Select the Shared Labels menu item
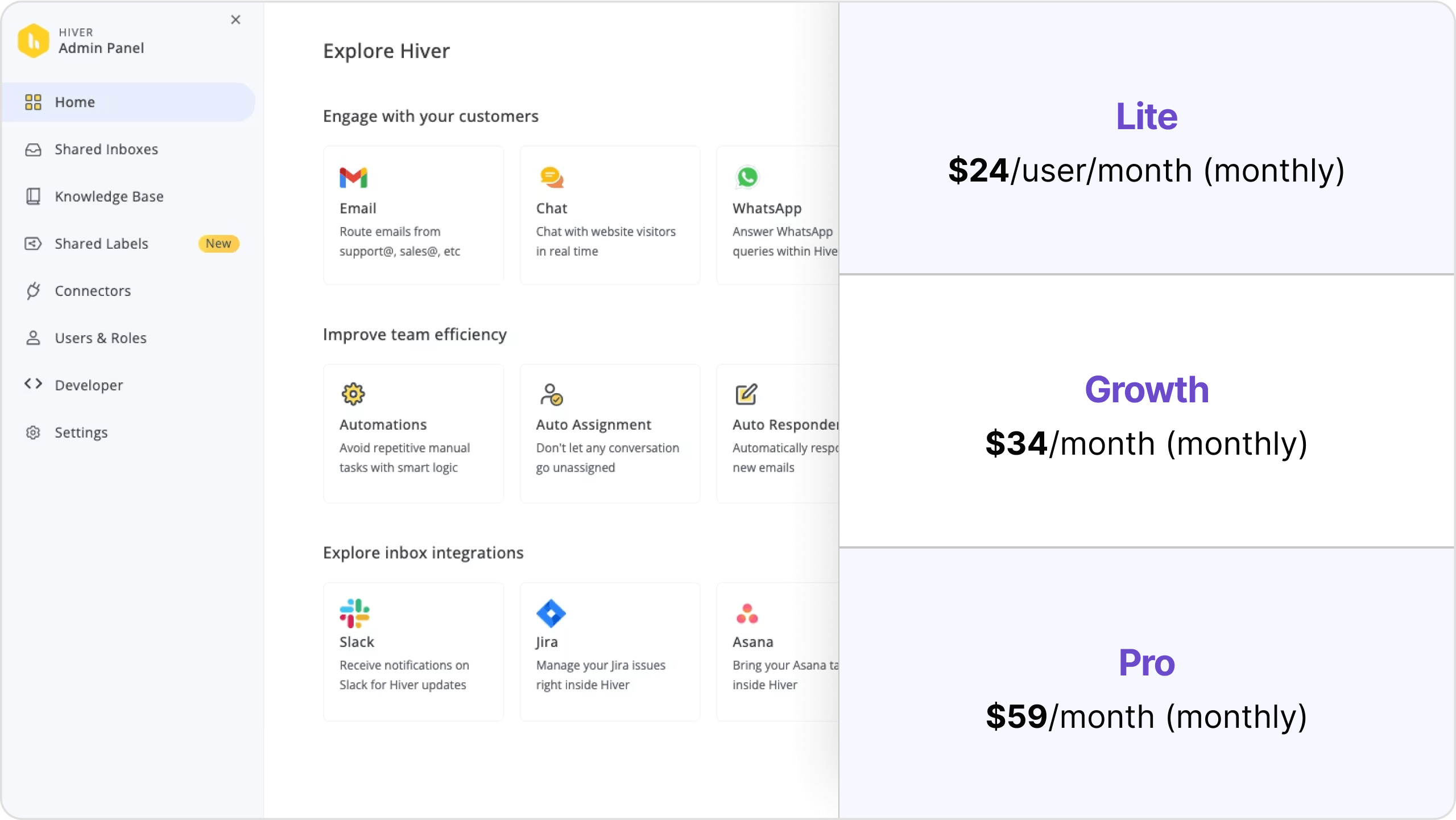This screenshot has height=820, width=1456. (101, 243)
